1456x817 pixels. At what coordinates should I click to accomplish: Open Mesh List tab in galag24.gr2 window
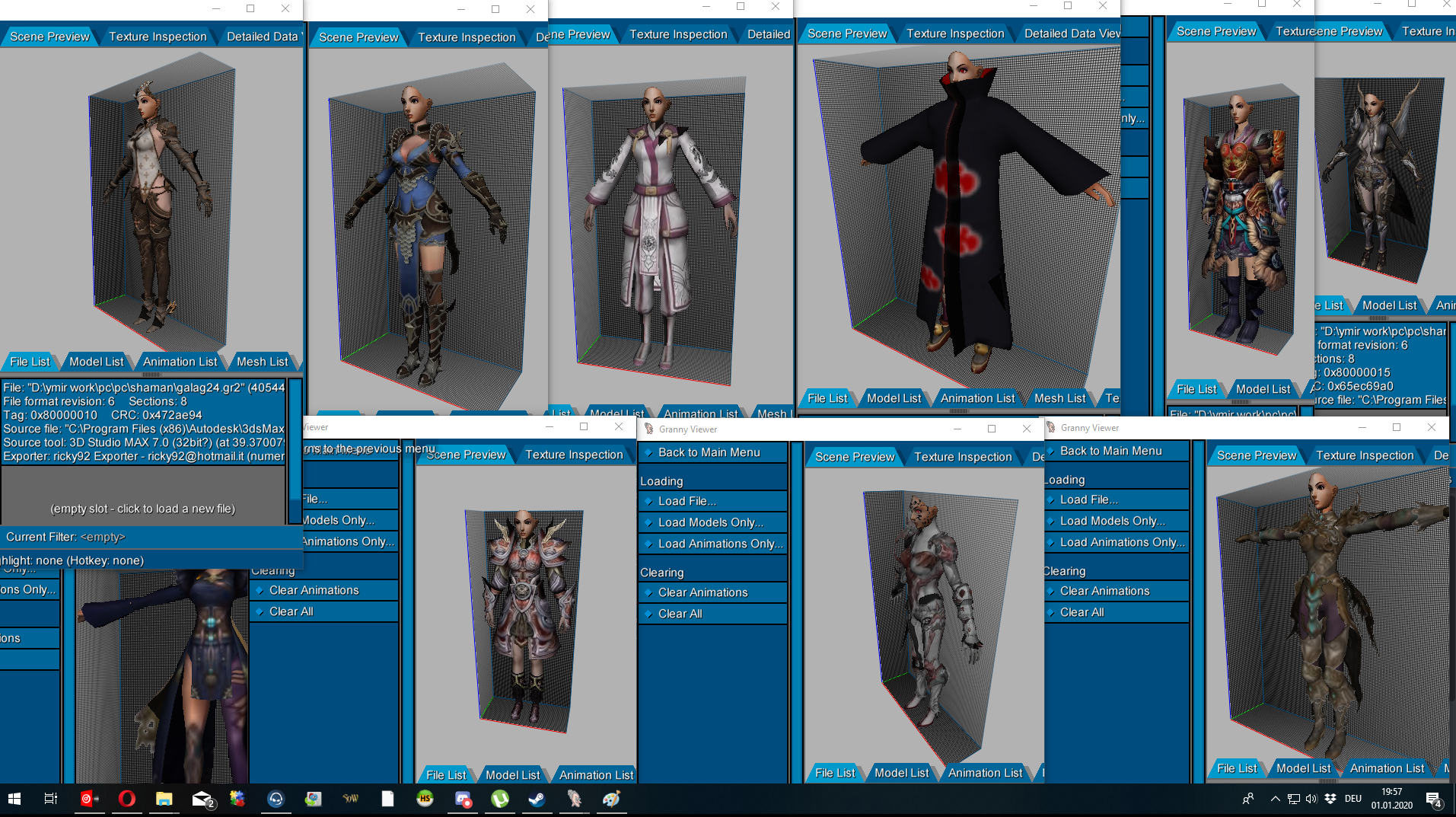click(x=263, y=362)
